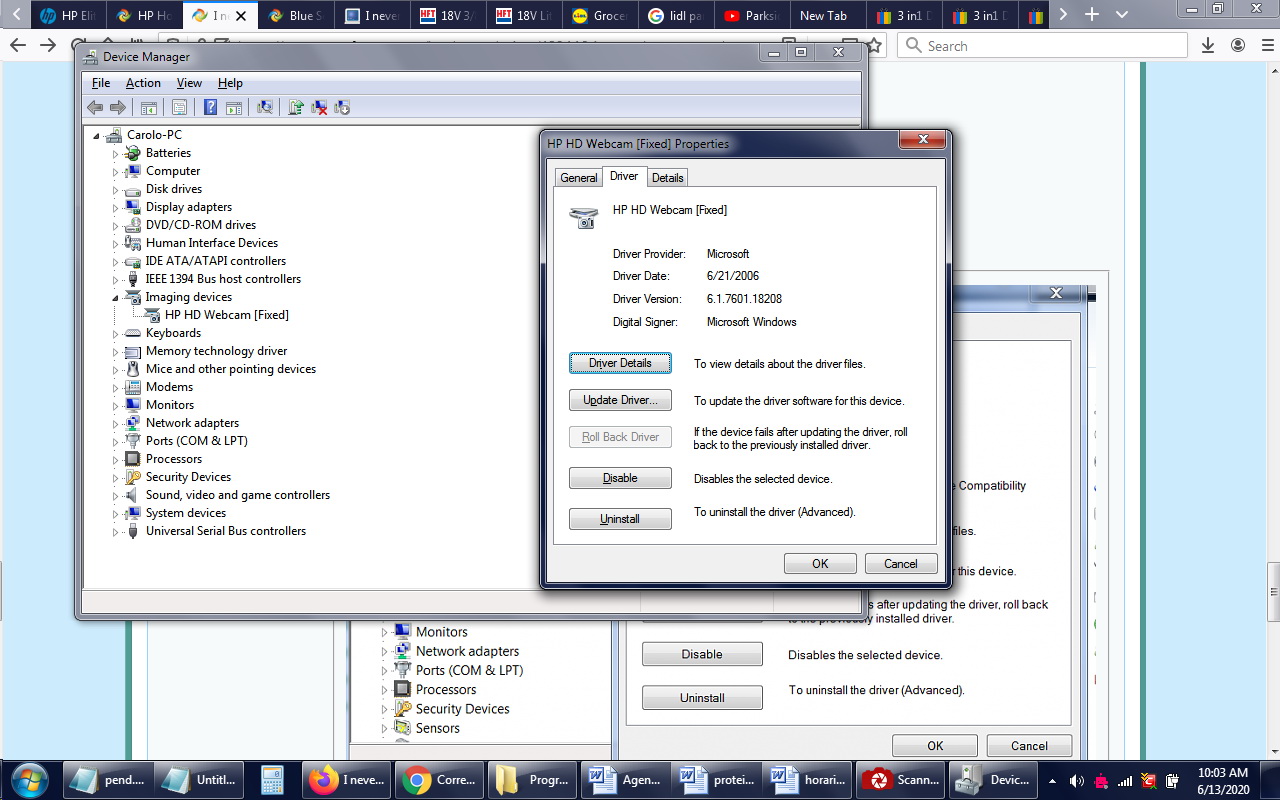
Task: Click the Back arrow in Device Manager toolbar
Action: (x=95, y=107)
